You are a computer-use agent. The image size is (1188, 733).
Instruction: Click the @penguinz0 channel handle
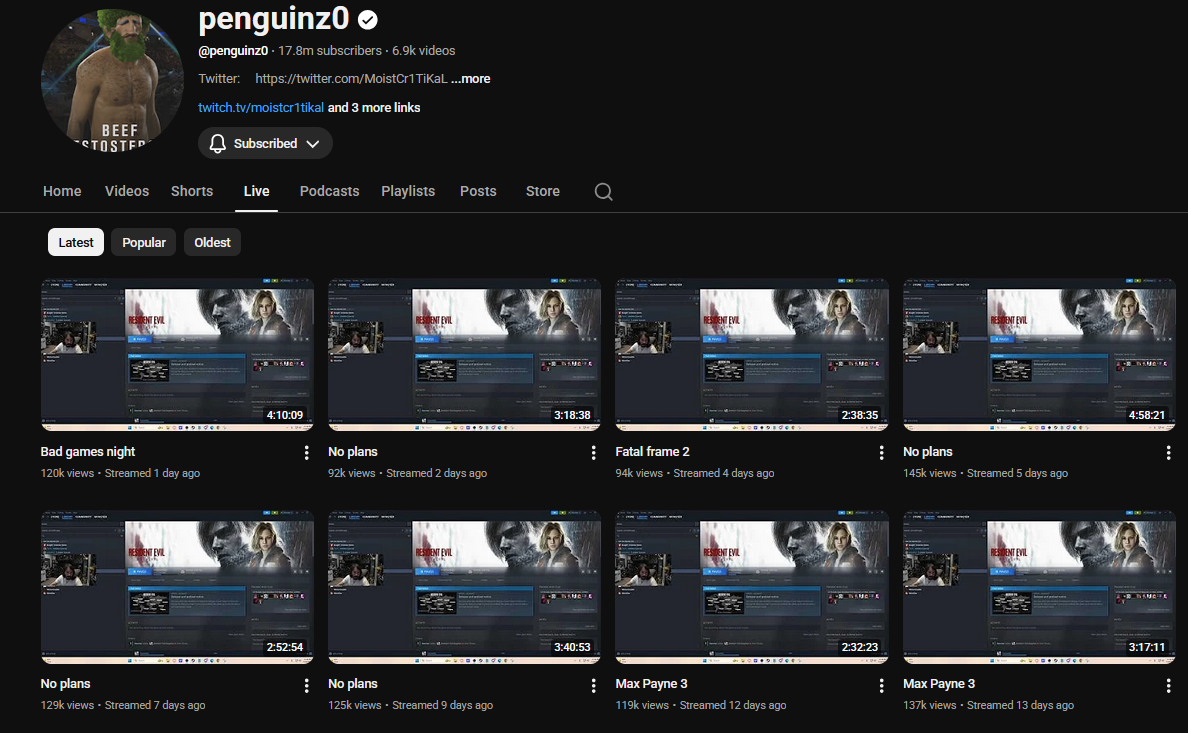tap(233, 51)
